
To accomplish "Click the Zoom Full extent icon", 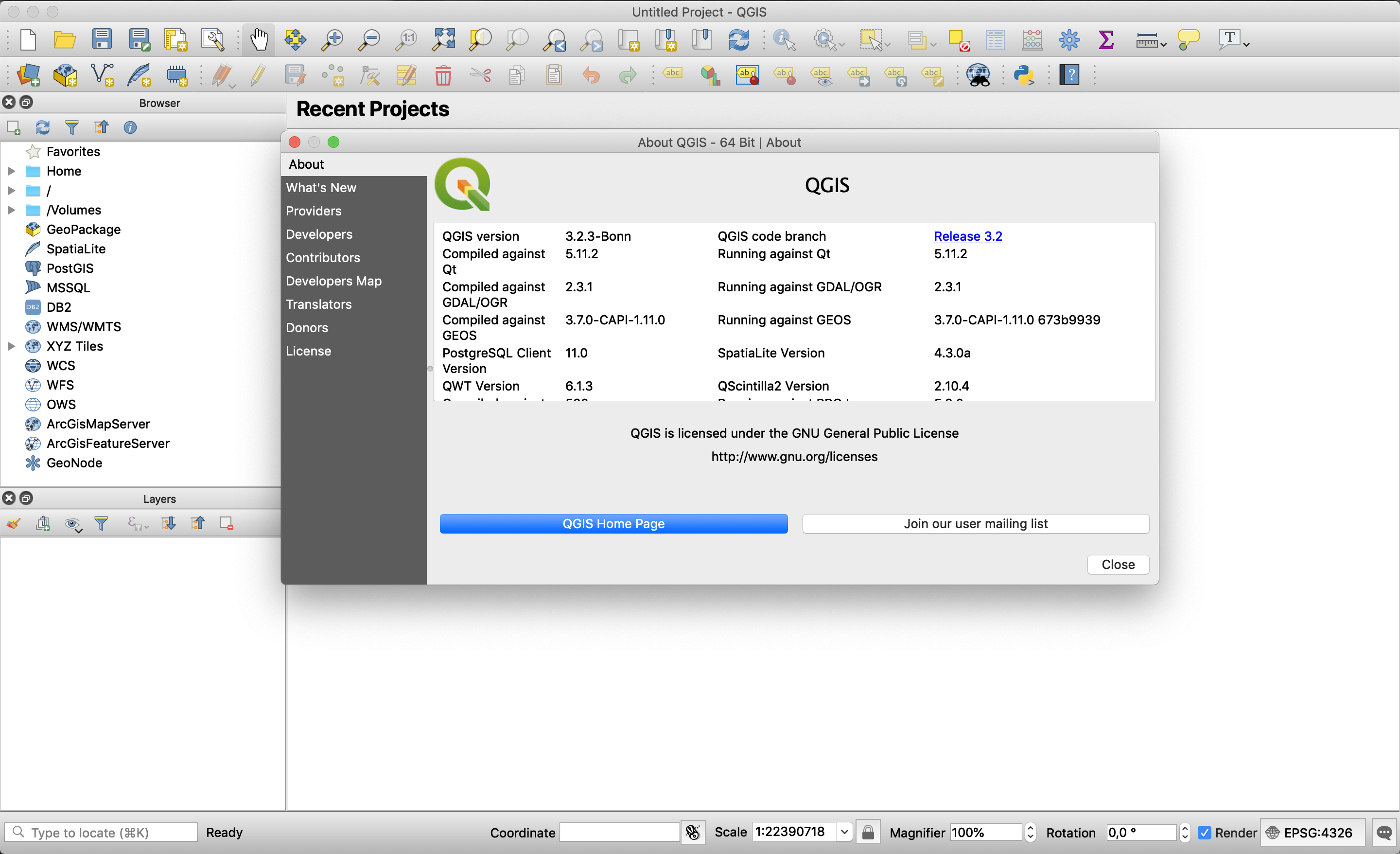I will [x=444, y=40].
